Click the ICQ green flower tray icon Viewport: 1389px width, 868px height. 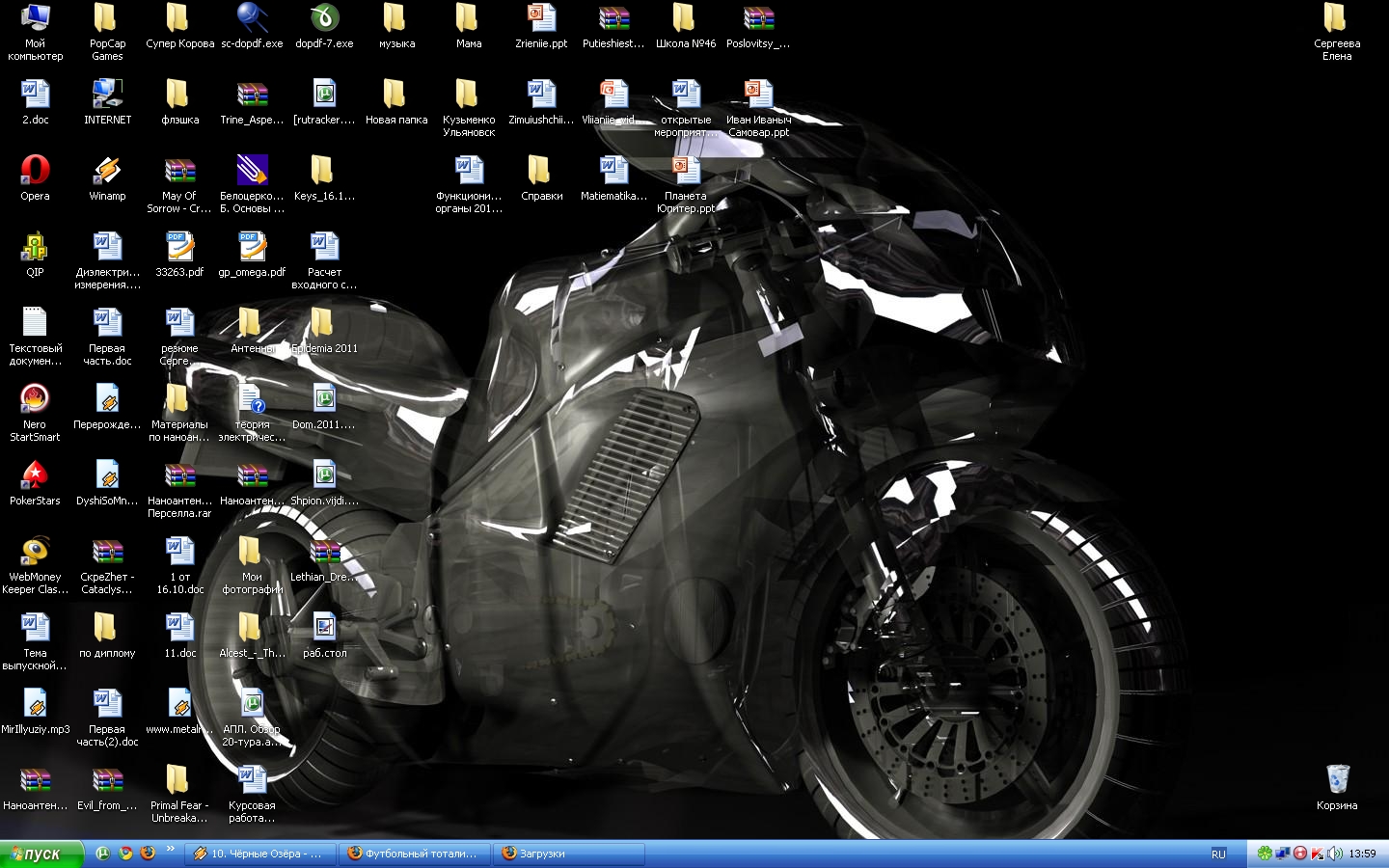(1265, 854)
